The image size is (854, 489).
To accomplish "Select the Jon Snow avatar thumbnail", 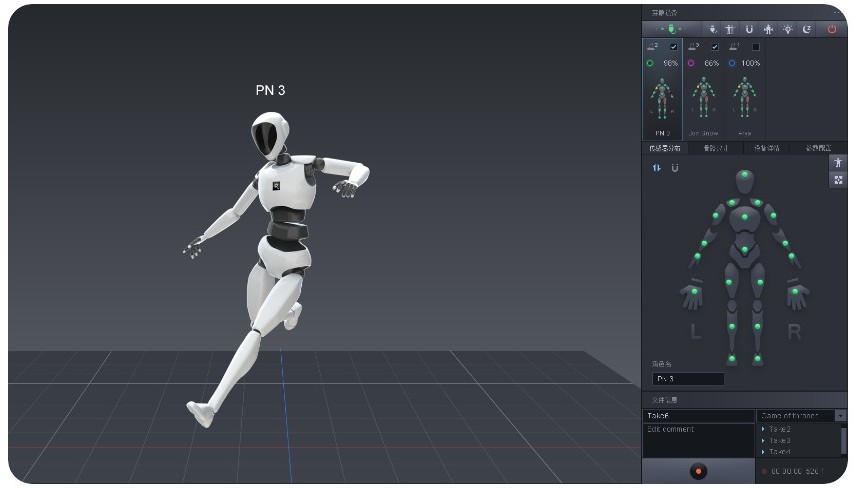I will pyautogui.click(x=703, y=100).
